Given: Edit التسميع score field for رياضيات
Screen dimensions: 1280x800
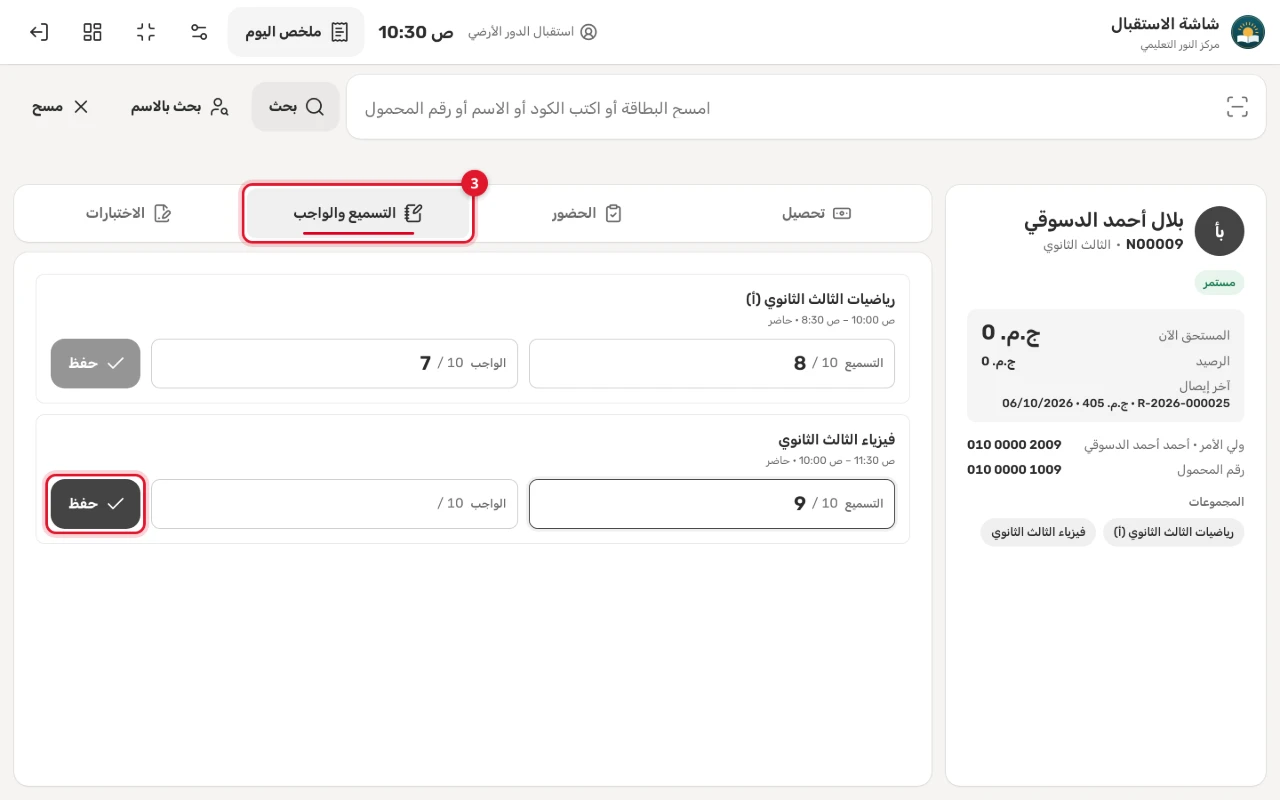Looking at the screenshot, I should pos(712,363).
